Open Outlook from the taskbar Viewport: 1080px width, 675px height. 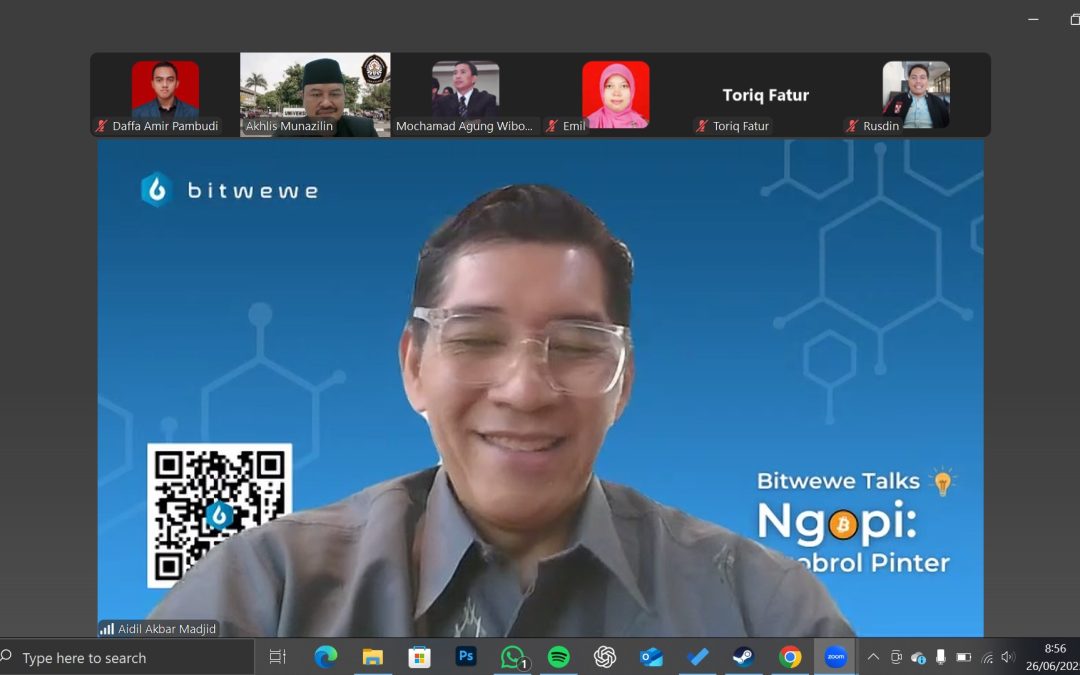651,657
